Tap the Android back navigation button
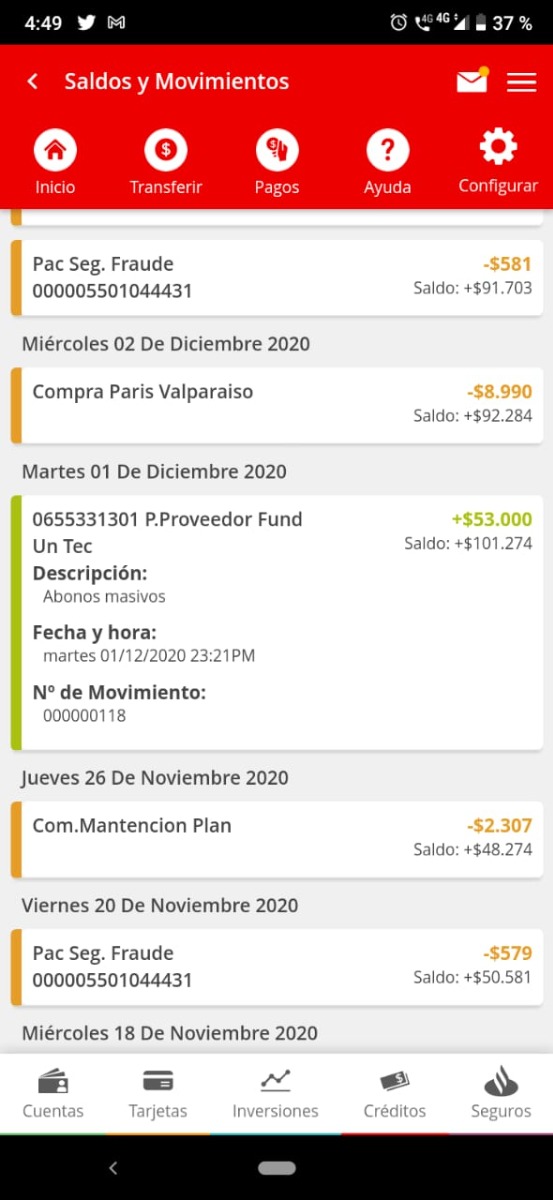The image size is (553, 1200). point(113,1167)
